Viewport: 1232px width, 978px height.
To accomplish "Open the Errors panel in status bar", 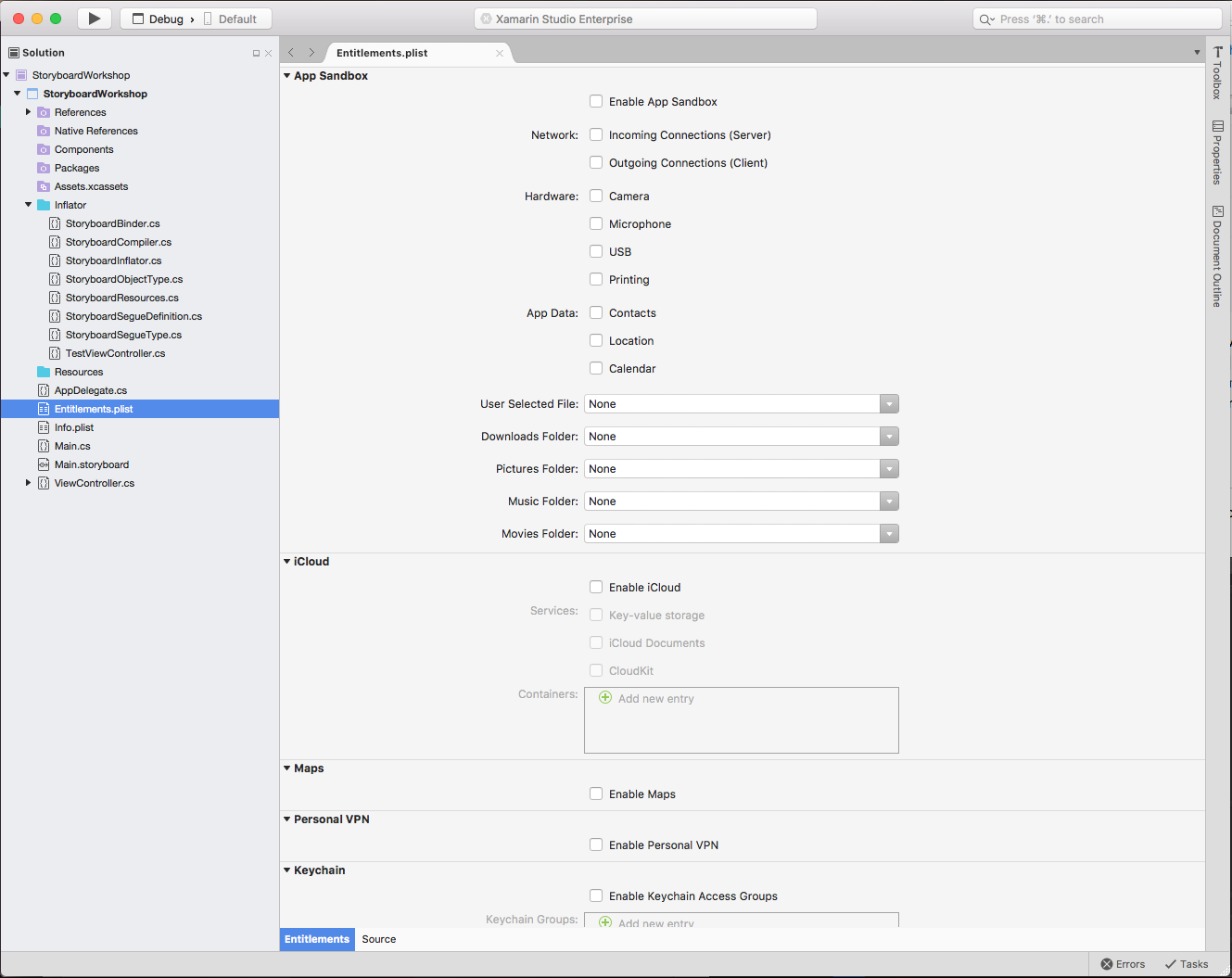I will 1123,964.
